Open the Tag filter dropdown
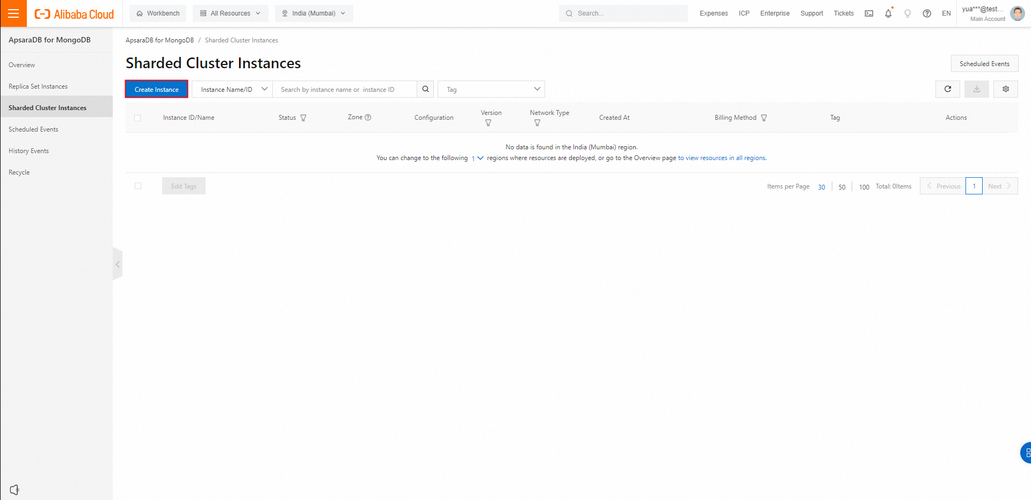The image size is (1031, 500). (x=491, y=89)
